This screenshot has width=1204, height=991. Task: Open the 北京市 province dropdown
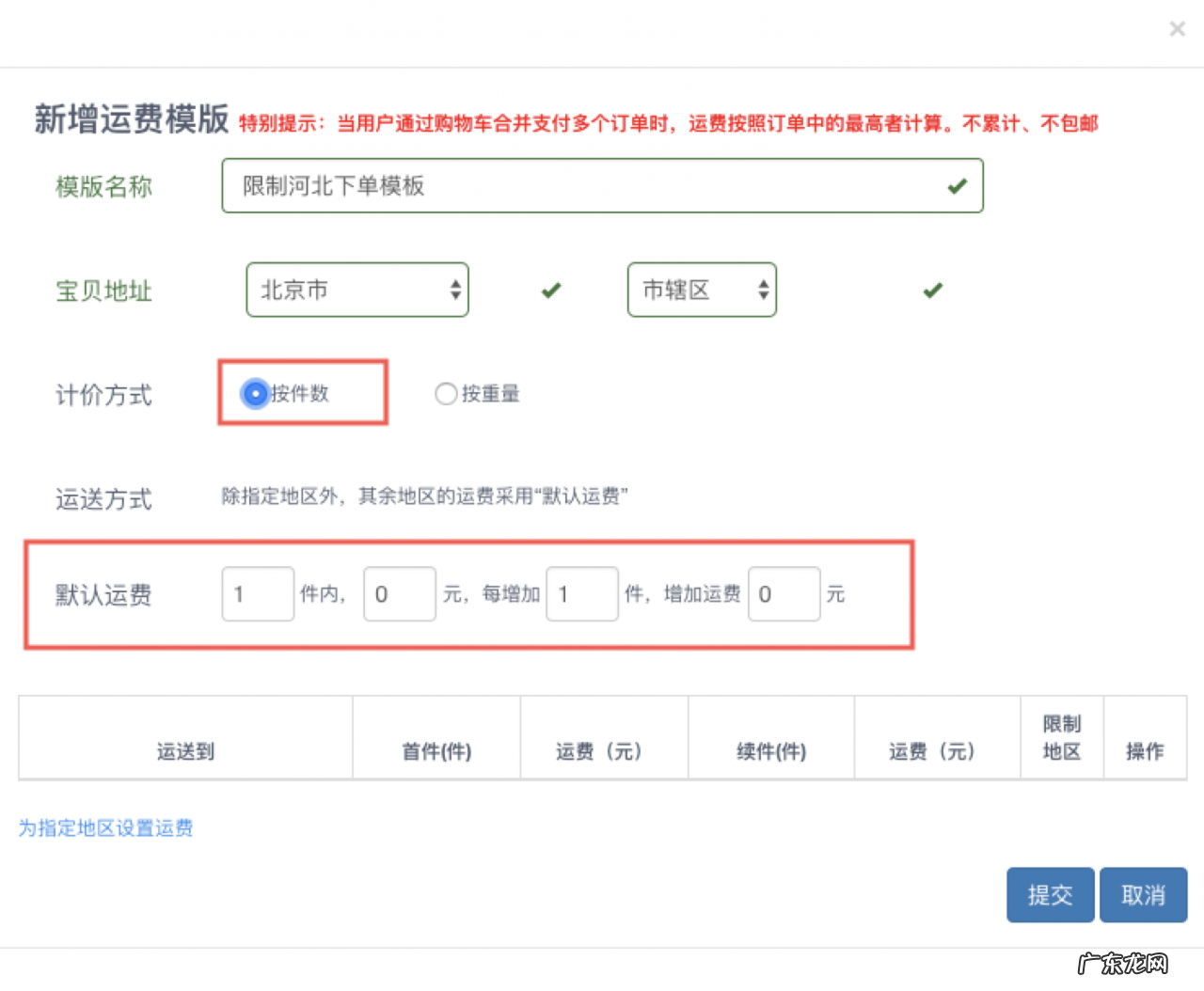tap(357, 290)
